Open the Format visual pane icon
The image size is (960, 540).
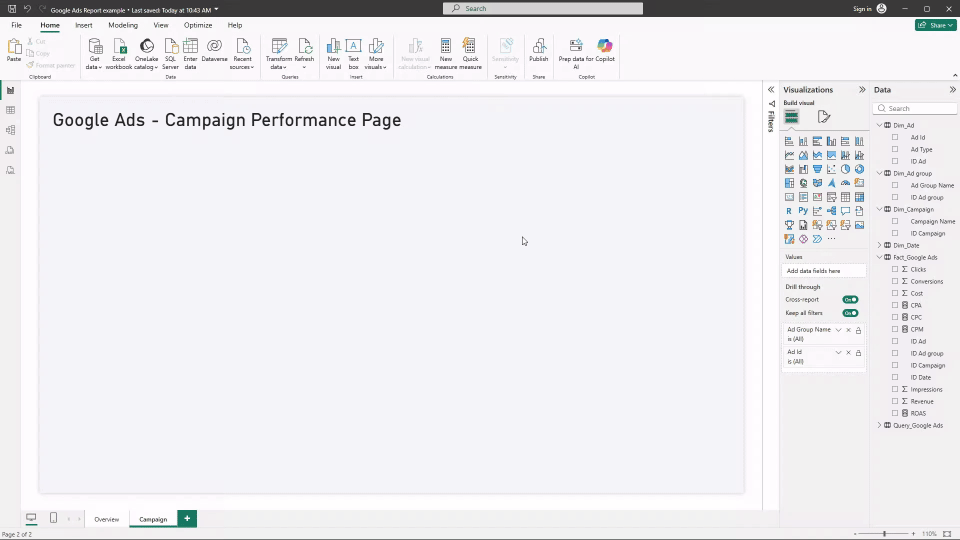pyautogui.click(x=823, y=116)
